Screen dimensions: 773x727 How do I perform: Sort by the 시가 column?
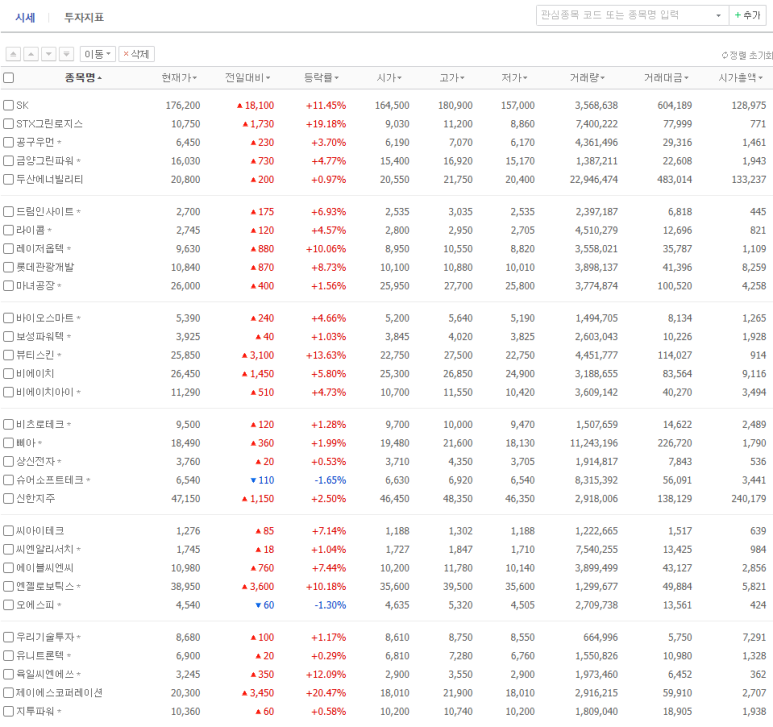(x=389, y=78)
